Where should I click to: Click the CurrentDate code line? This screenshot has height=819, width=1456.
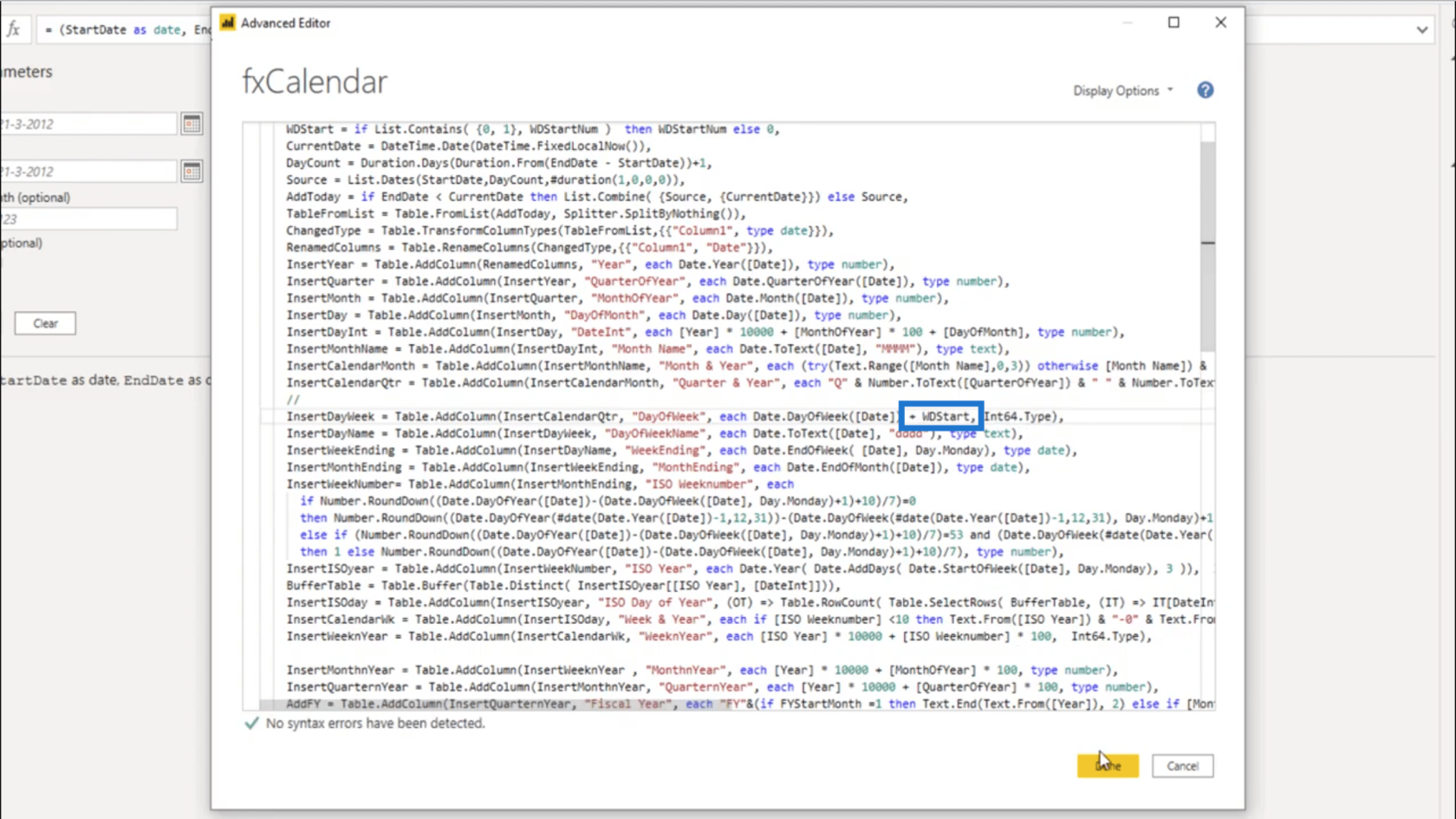point(468,146)
